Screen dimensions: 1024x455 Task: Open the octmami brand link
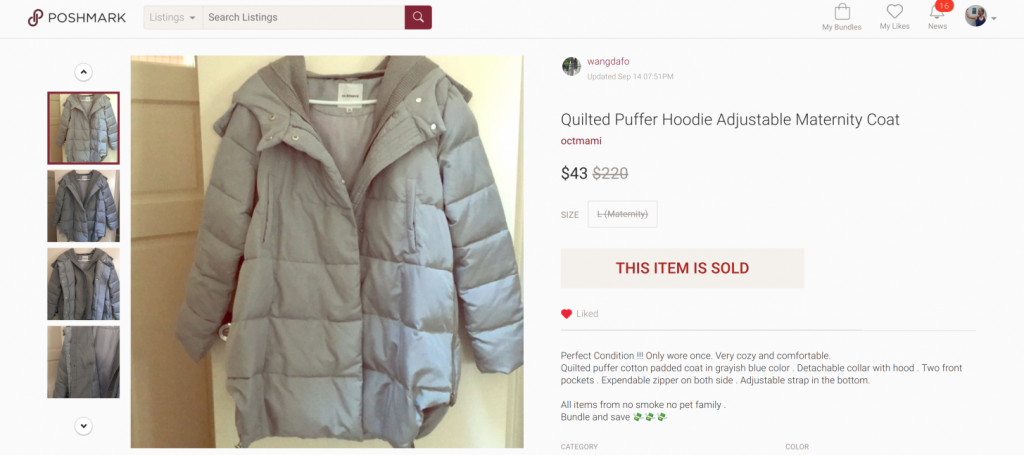[581, 140]
